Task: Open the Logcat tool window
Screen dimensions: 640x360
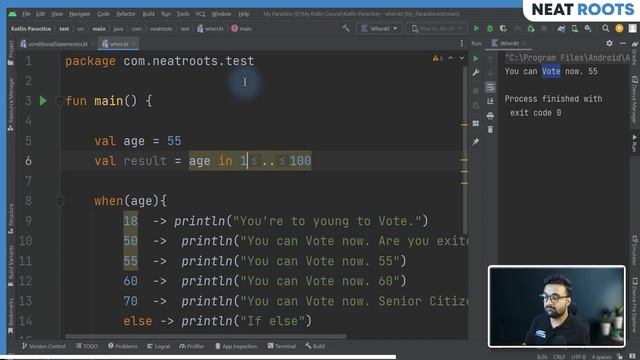Action: [158, 346]
